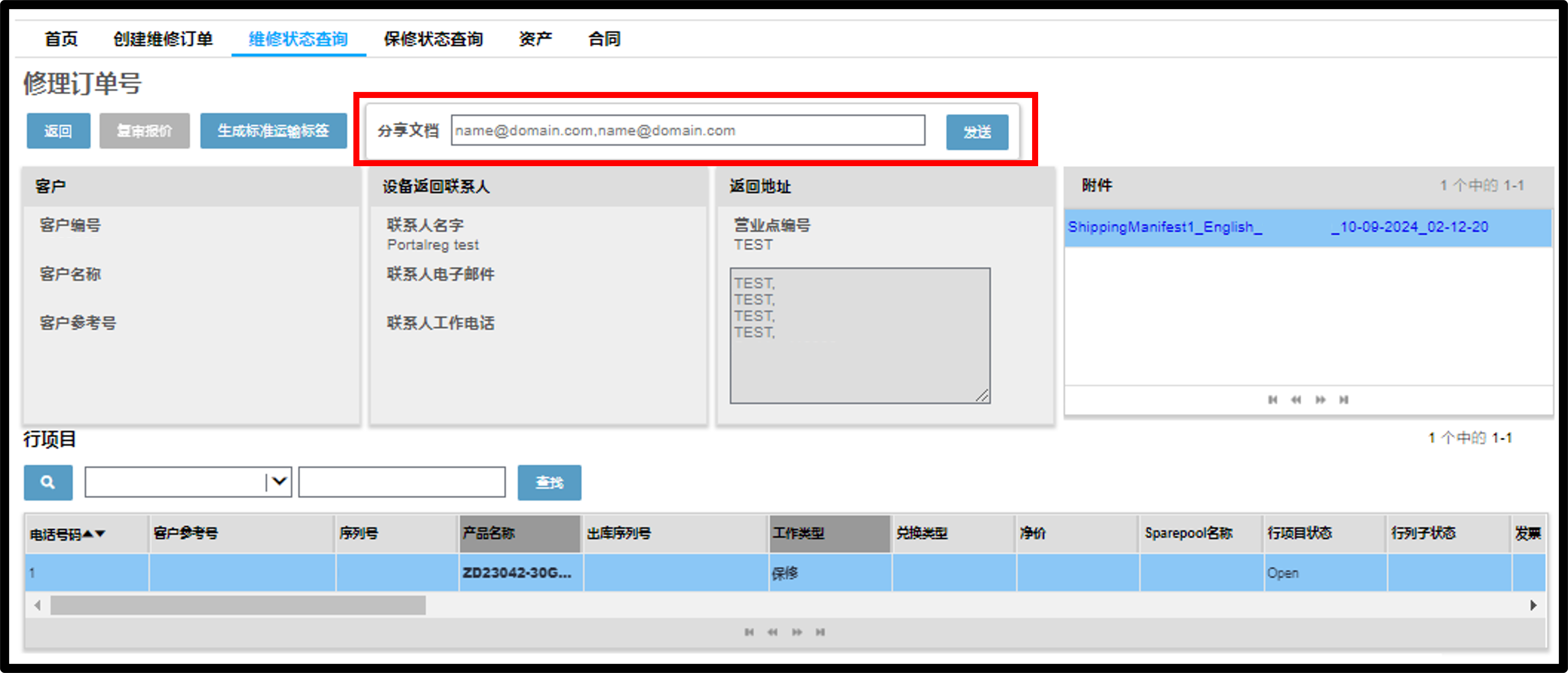Open the 创建维修订单 tab
The width and height of the screenshot is (1568, 673).
tap(163, 39)
